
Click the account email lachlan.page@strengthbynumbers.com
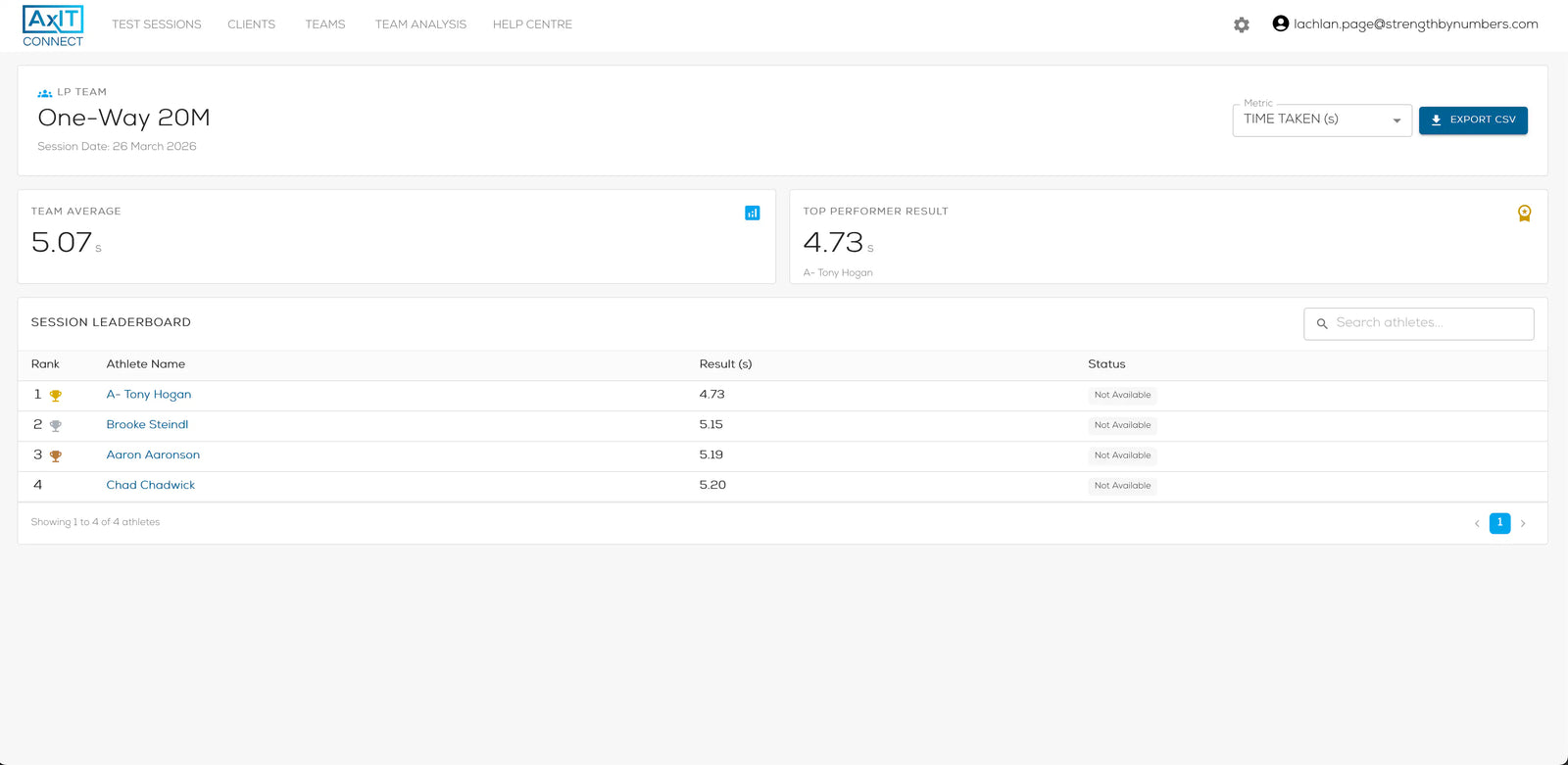pyautogui.click(x=1416, y=24)
